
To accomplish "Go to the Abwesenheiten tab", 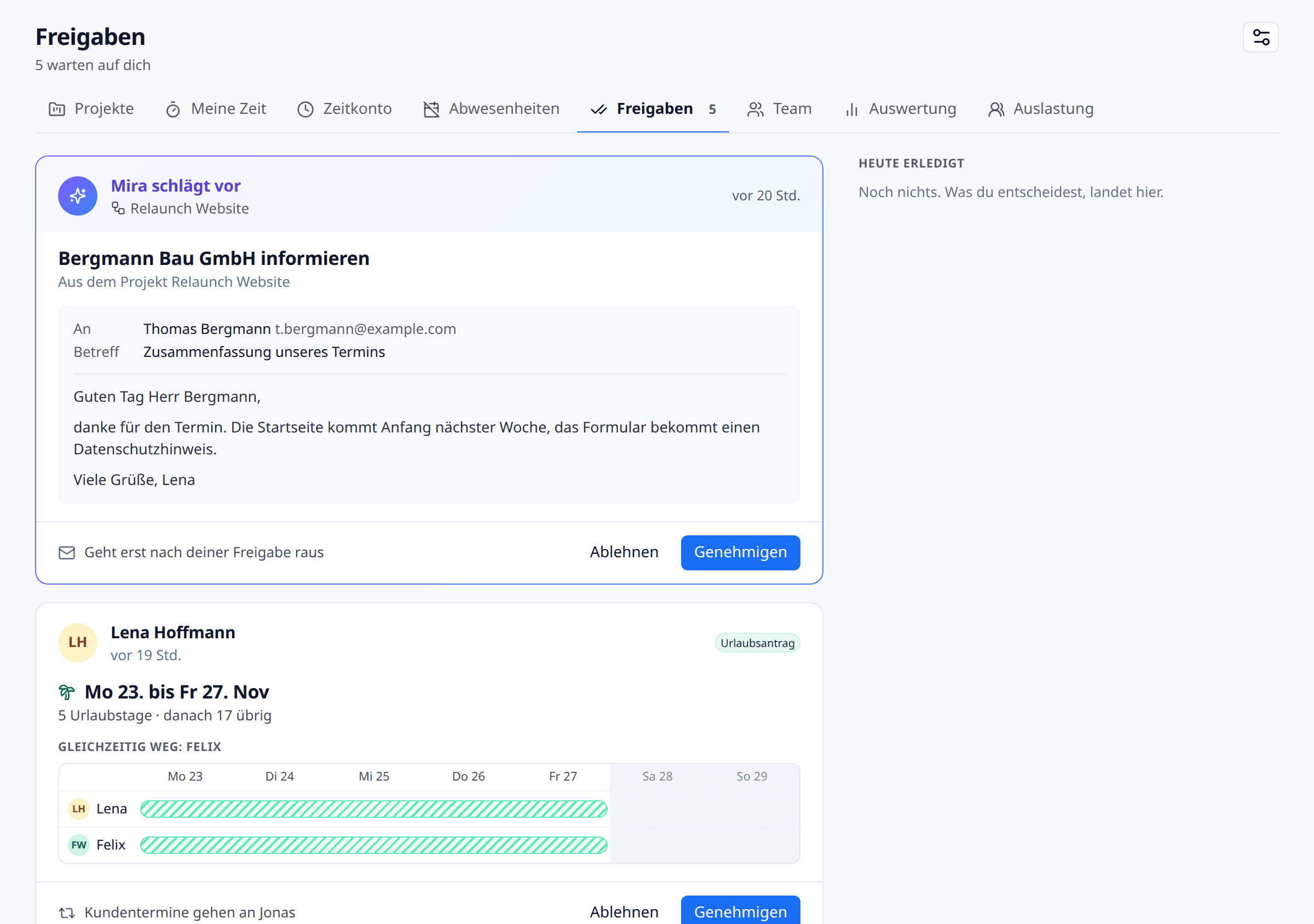I will [x=492, y=109].
